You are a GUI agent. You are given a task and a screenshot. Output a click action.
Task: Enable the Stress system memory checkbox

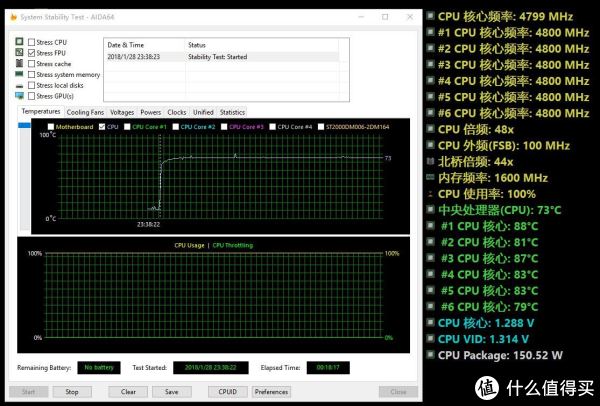31,74
